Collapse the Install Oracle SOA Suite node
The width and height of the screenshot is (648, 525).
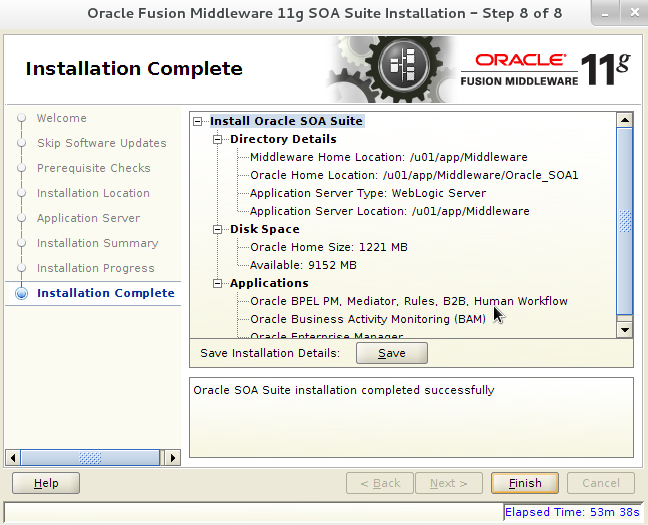(198, 121)
